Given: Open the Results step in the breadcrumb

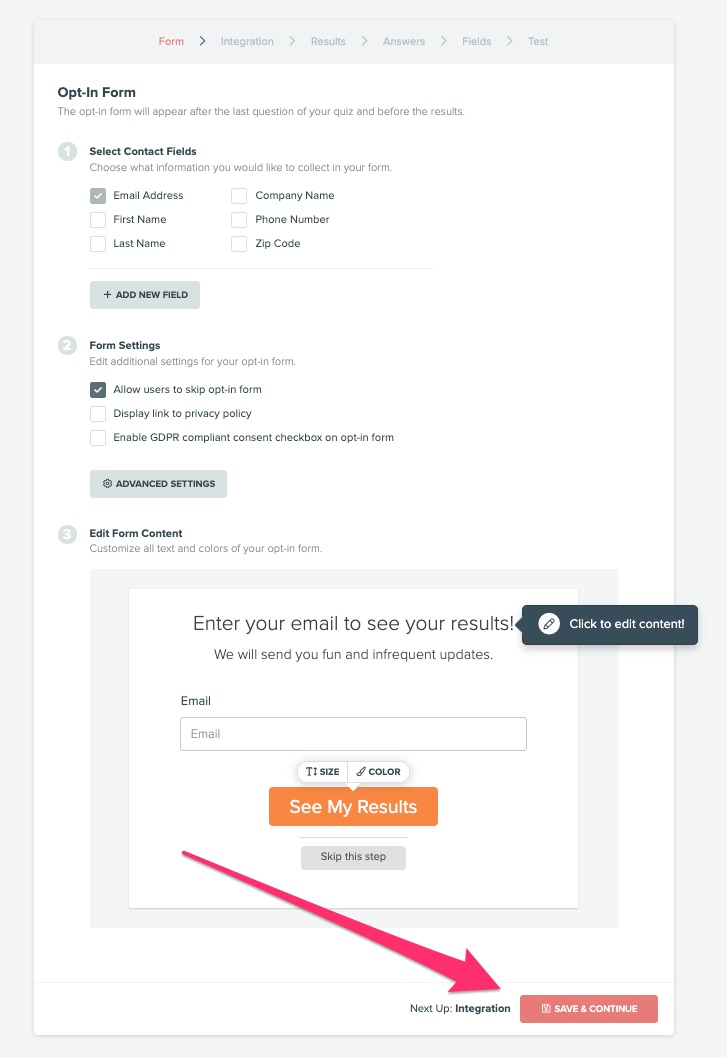Looking at the screenshot, I should click(327, 41).
